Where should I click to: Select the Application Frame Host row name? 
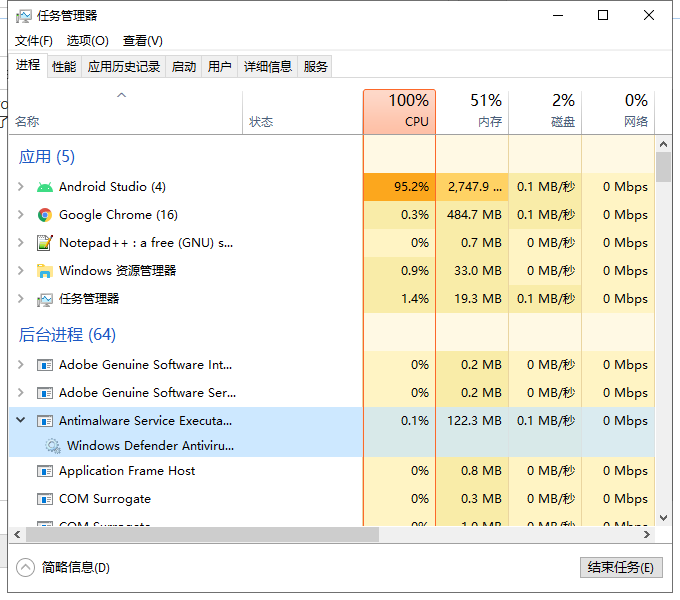click(x=127, y=471)
